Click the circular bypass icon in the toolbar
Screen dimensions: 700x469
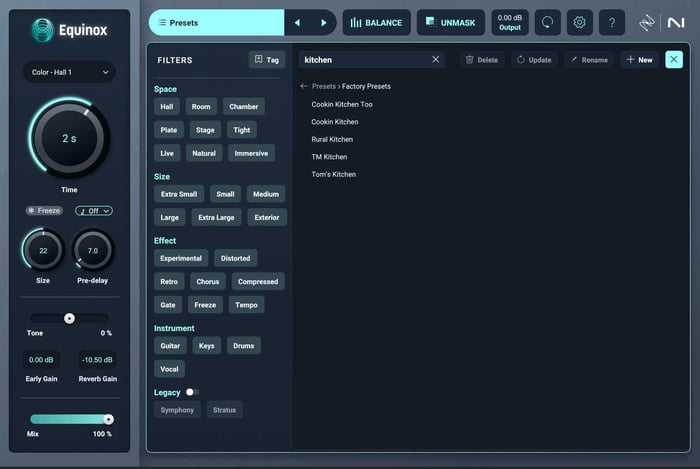(547, 23)
